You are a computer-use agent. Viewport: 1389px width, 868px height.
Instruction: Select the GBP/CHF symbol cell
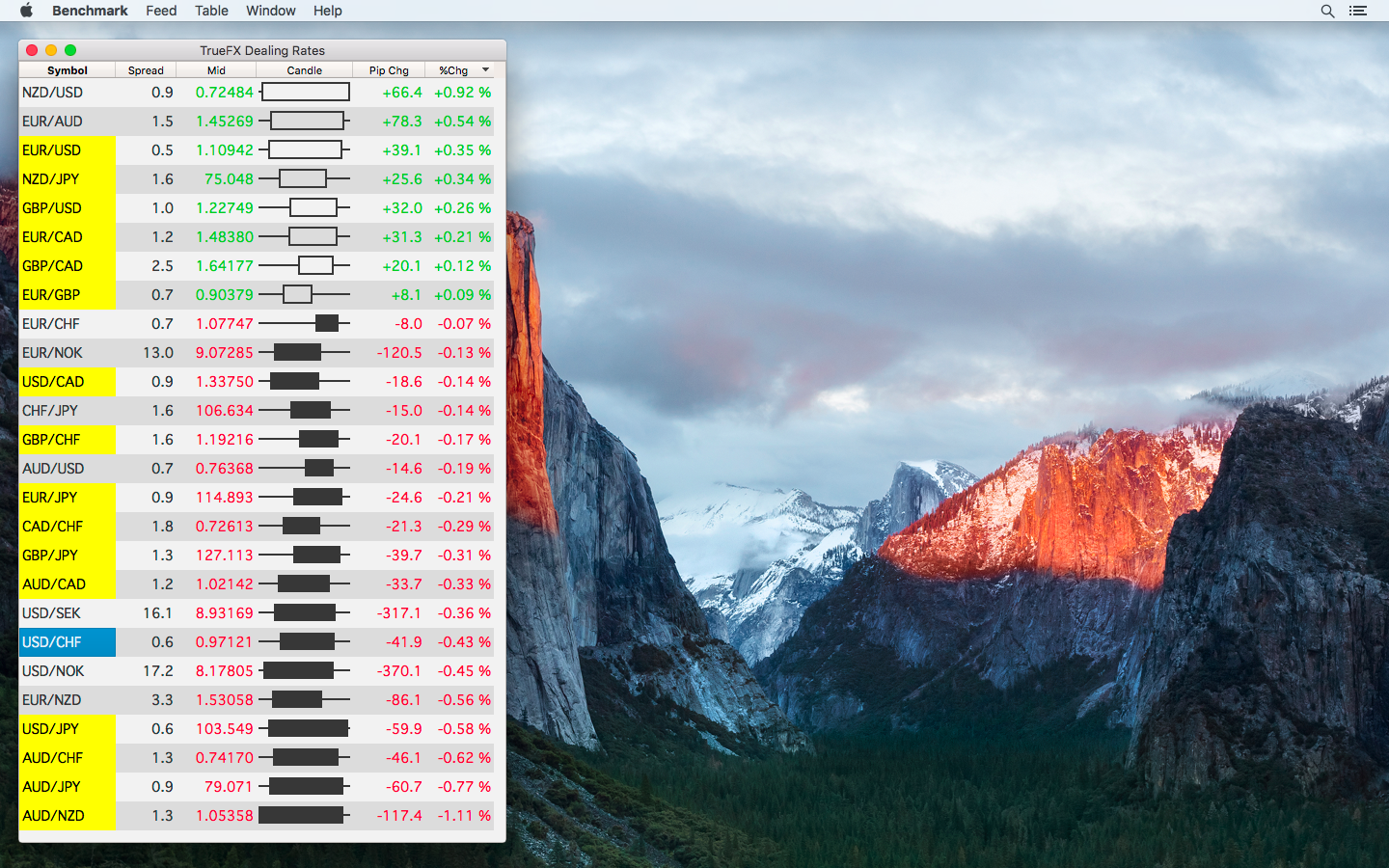[x=68, y=440]
